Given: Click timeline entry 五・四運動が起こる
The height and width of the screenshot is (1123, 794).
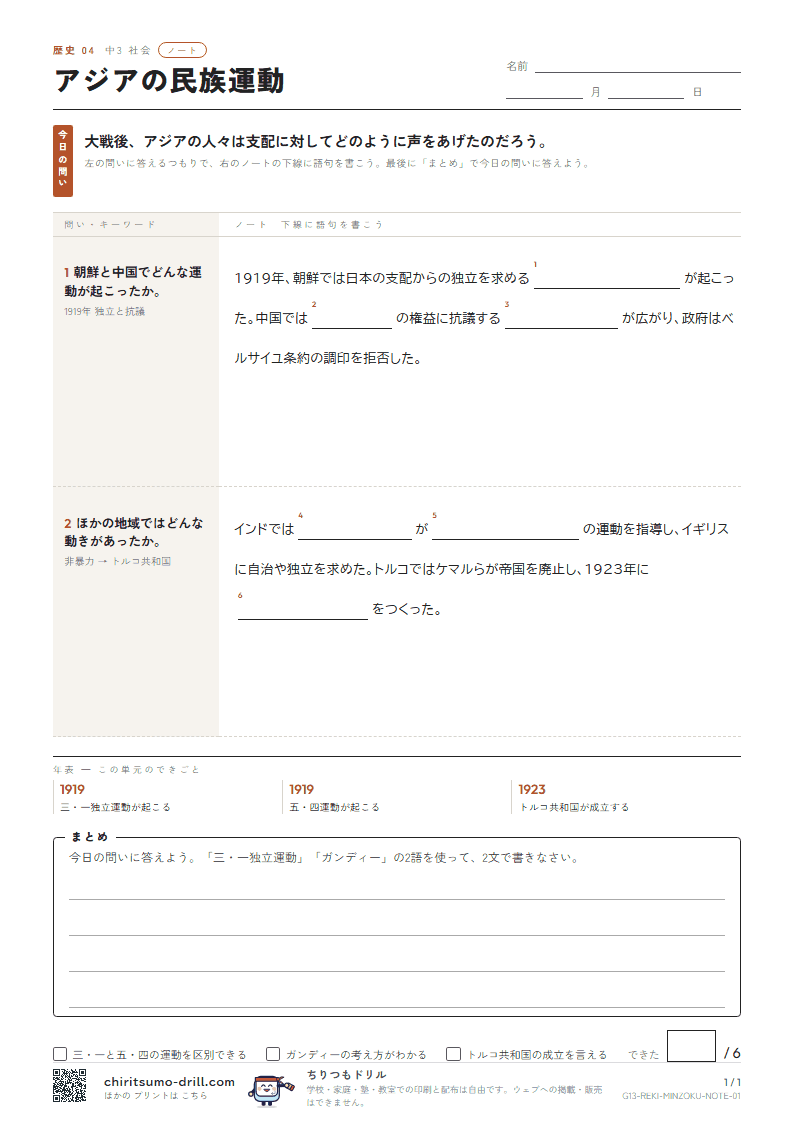Looking at the screenshot, I should click(x=334, y=807).
